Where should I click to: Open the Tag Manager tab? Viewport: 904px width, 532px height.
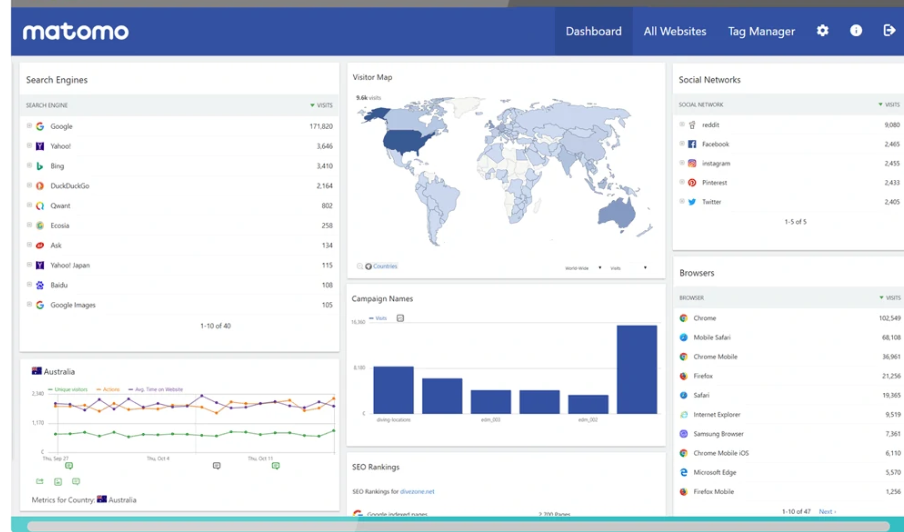(761, 31)
